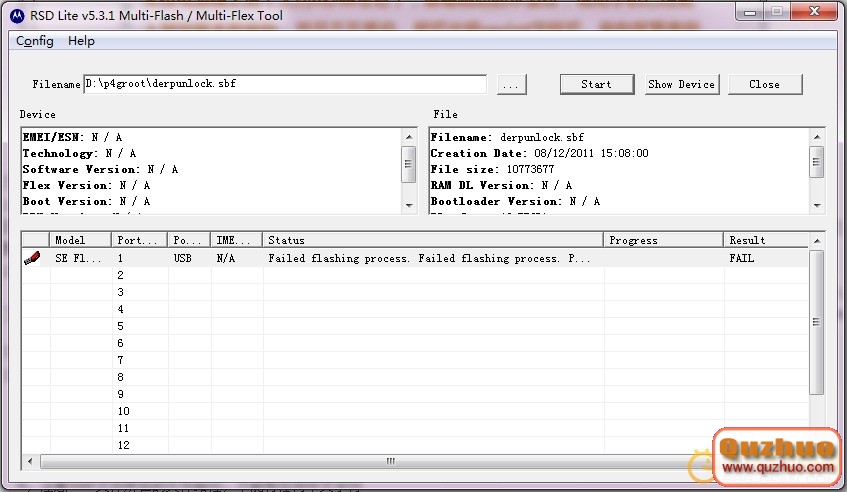Click the Result column header
This screenshot has width=847, height=492.
(766, 240)
